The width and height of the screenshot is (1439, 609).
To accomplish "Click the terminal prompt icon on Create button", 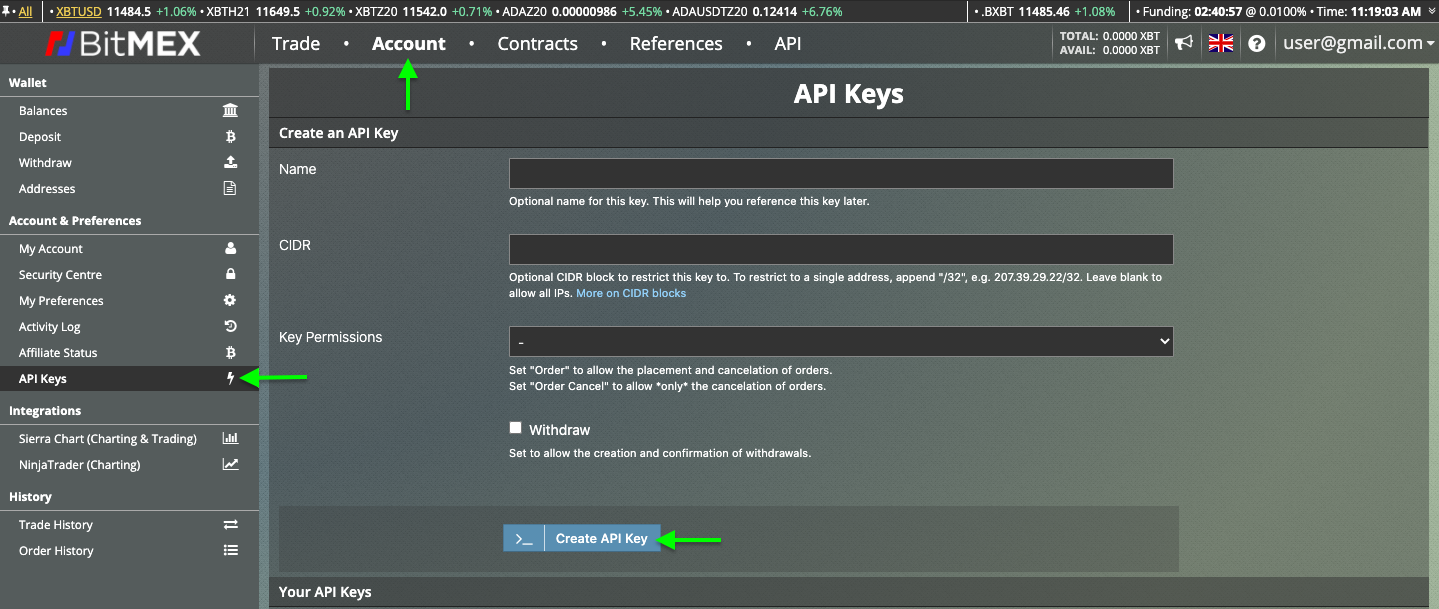I will [x=524, y=538].
